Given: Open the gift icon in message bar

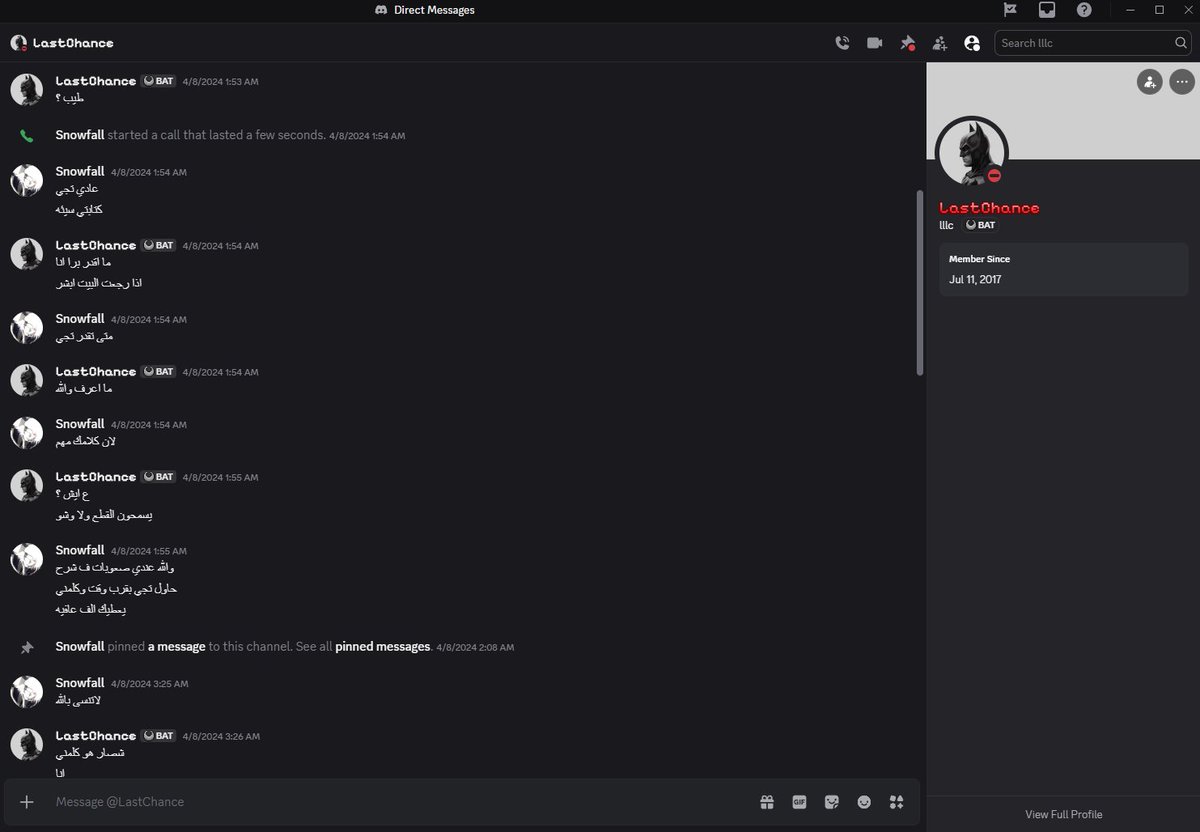Looking at the screenshot, I should click(x=767, y=802).
